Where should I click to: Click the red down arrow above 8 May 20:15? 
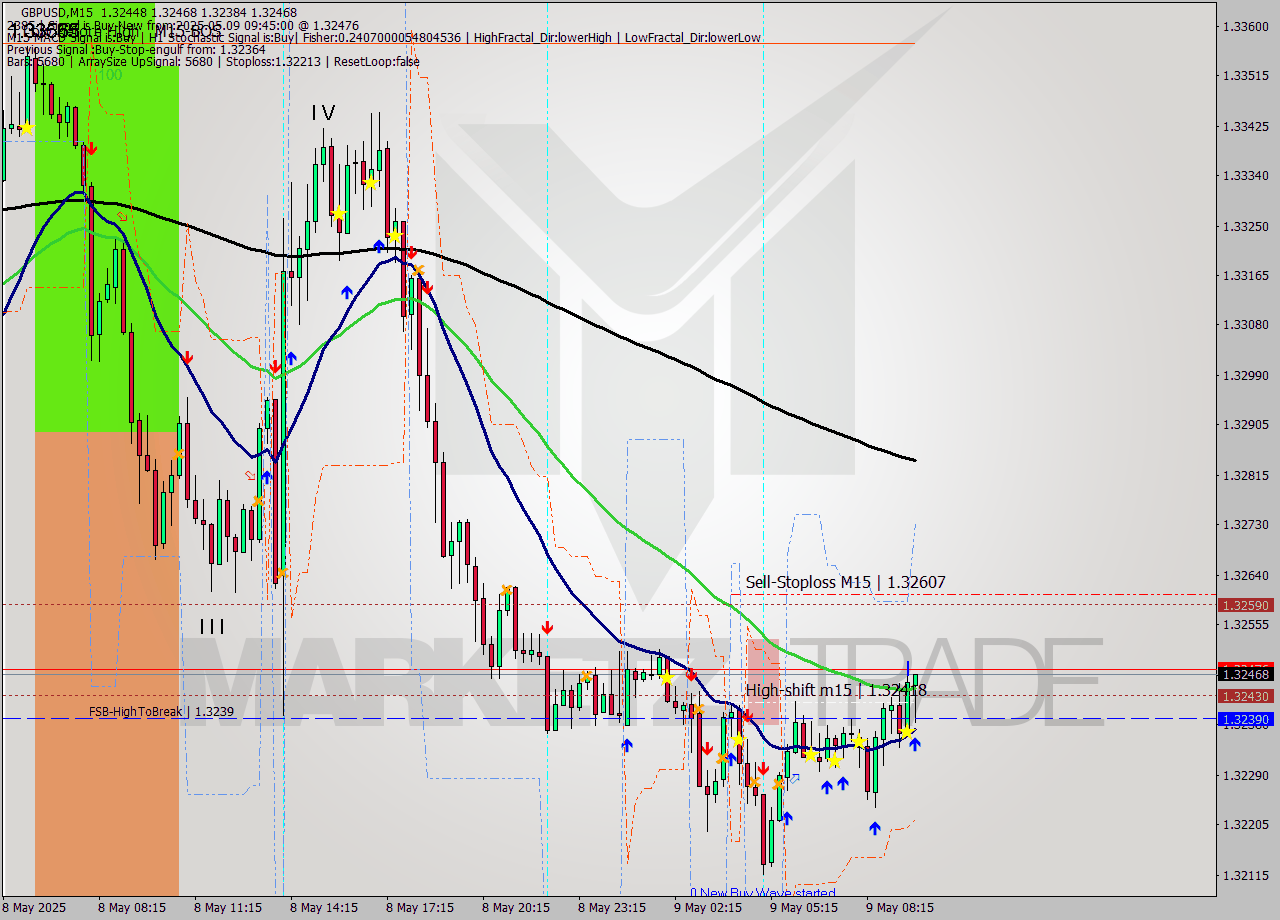click(547, 627)
